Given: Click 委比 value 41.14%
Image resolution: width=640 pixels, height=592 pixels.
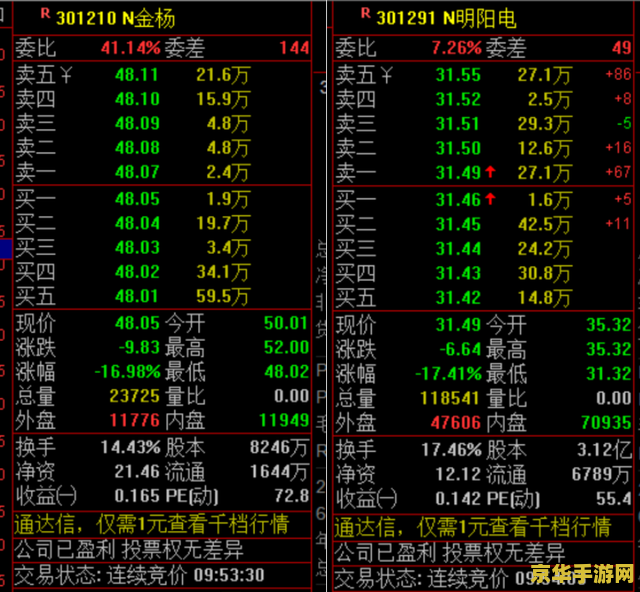Looking at the screenshot, I should click(131, 48).
